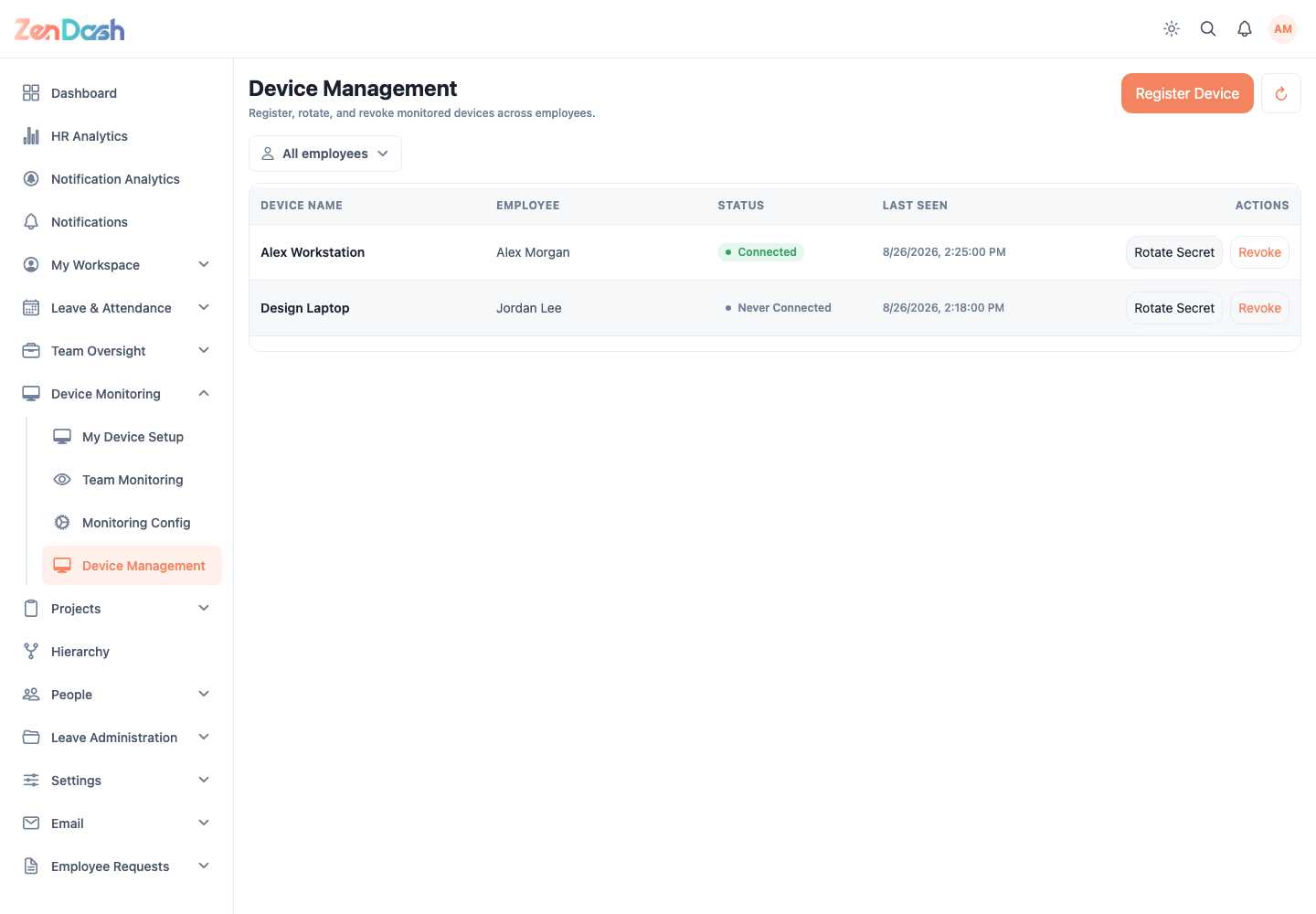Image resolution: width=1316 pixels, height=914 pixels.
Task: Select Monitoring Config submenu item
Action: [132, 522]
